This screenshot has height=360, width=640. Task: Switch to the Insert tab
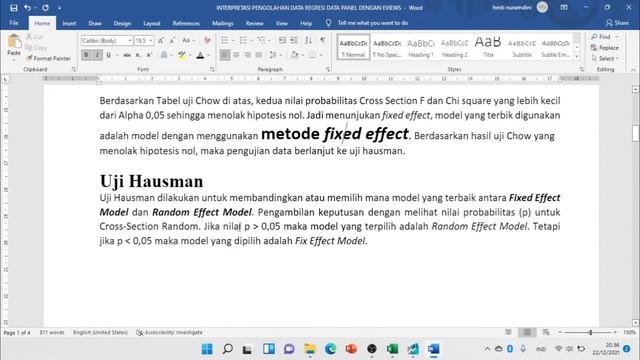[69, 23]
